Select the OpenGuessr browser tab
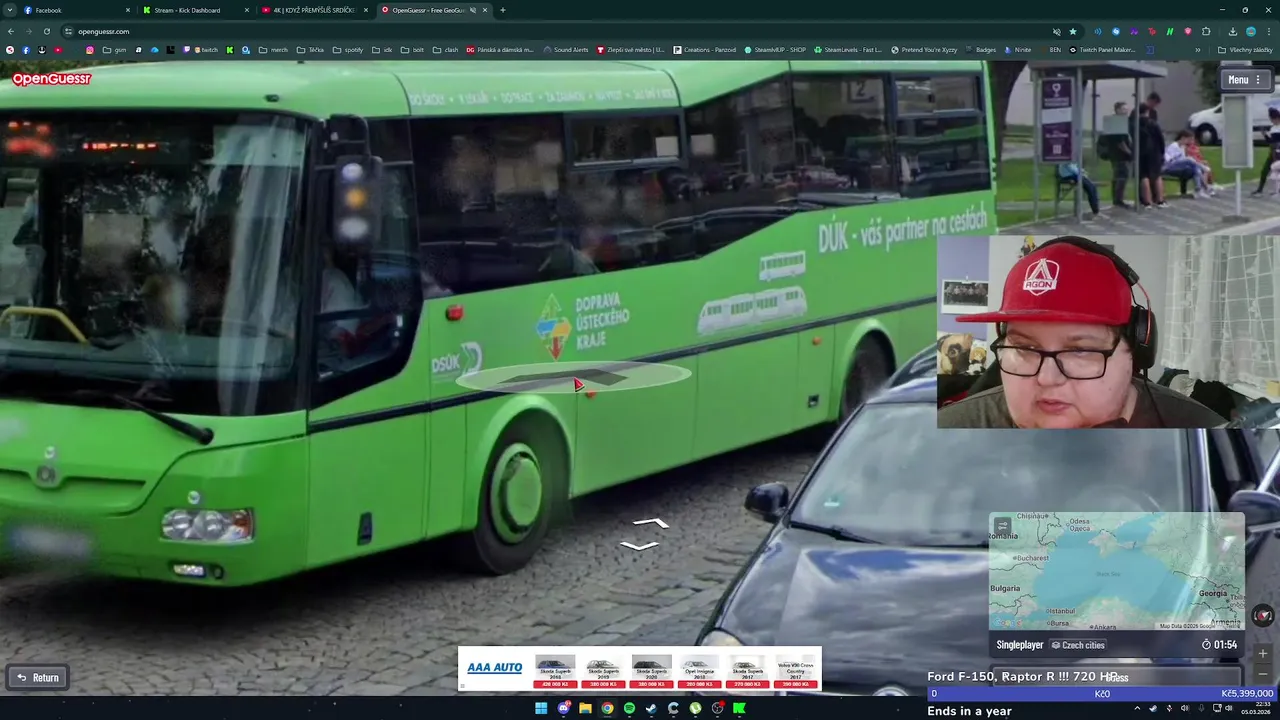This screenshot has width=1280, height=720. (434, 10)
